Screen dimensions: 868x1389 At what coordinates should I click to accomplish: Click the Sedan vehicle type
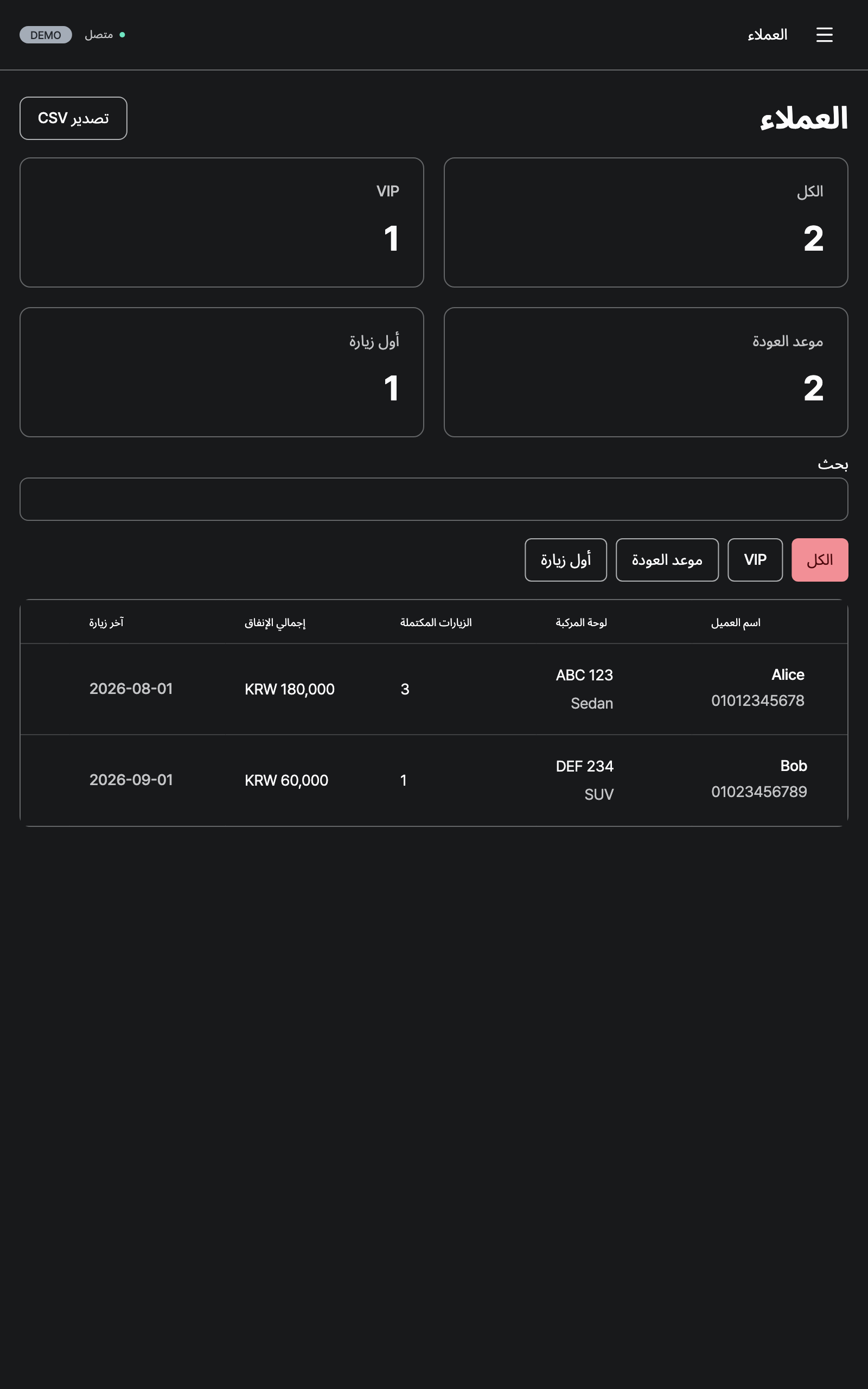pyautogui.click(x=592, y=704)
